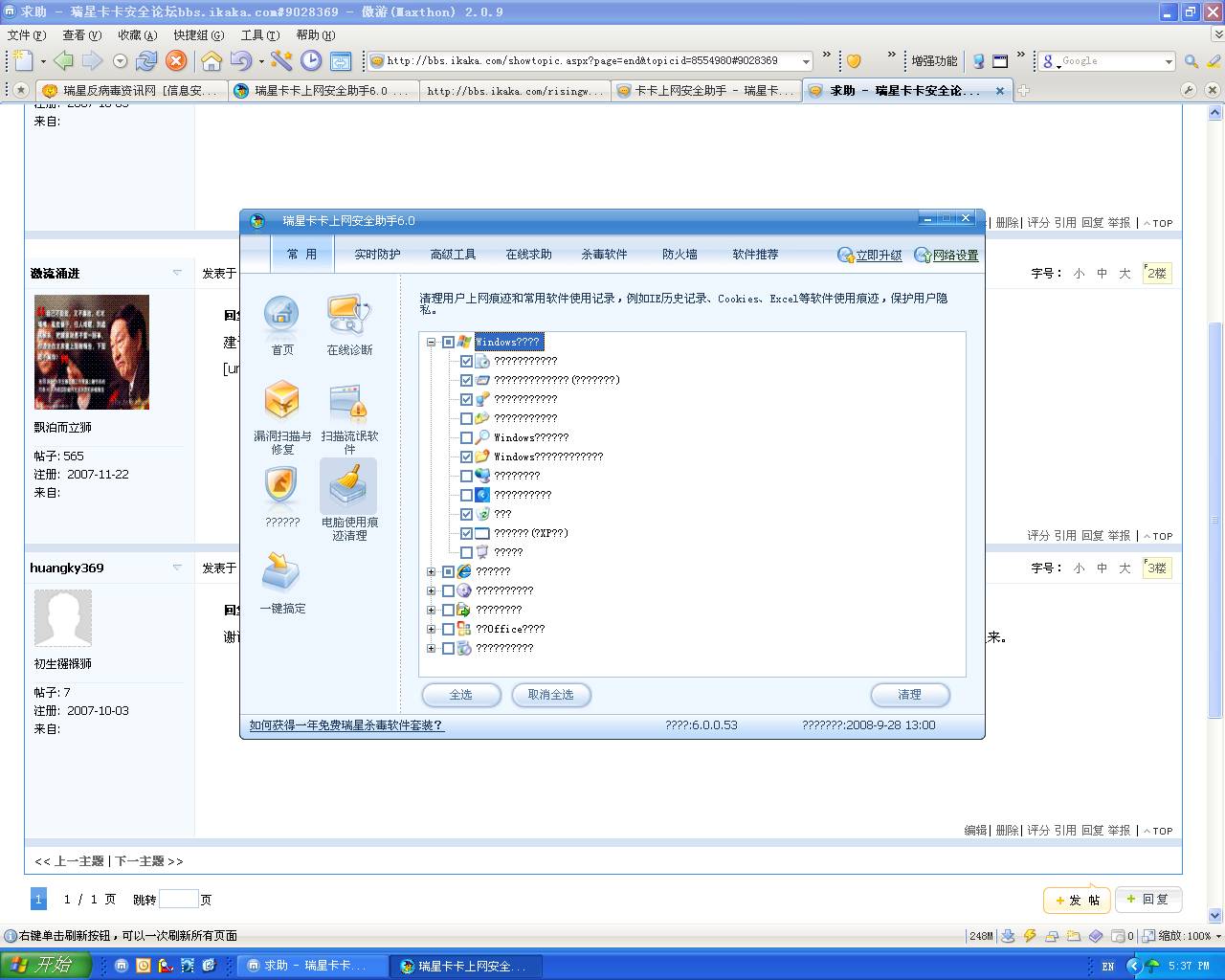Screen dimensions: 1225x980
Task: Toggle the Internet Explorer group checkbox
Action: click(448, 571)
